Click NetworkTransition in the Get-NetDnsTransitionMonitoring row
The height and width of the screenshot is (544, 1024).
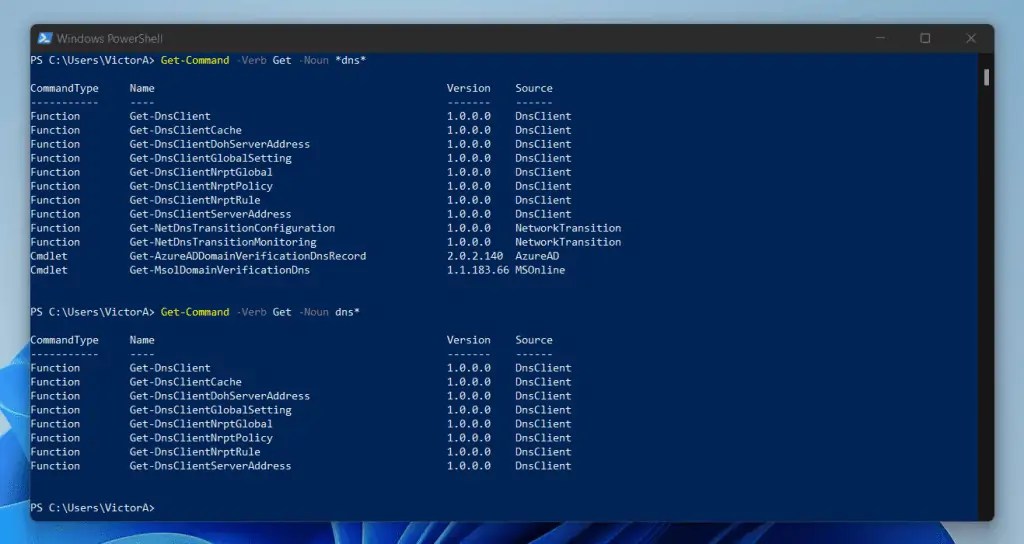[x=568, y=242]
